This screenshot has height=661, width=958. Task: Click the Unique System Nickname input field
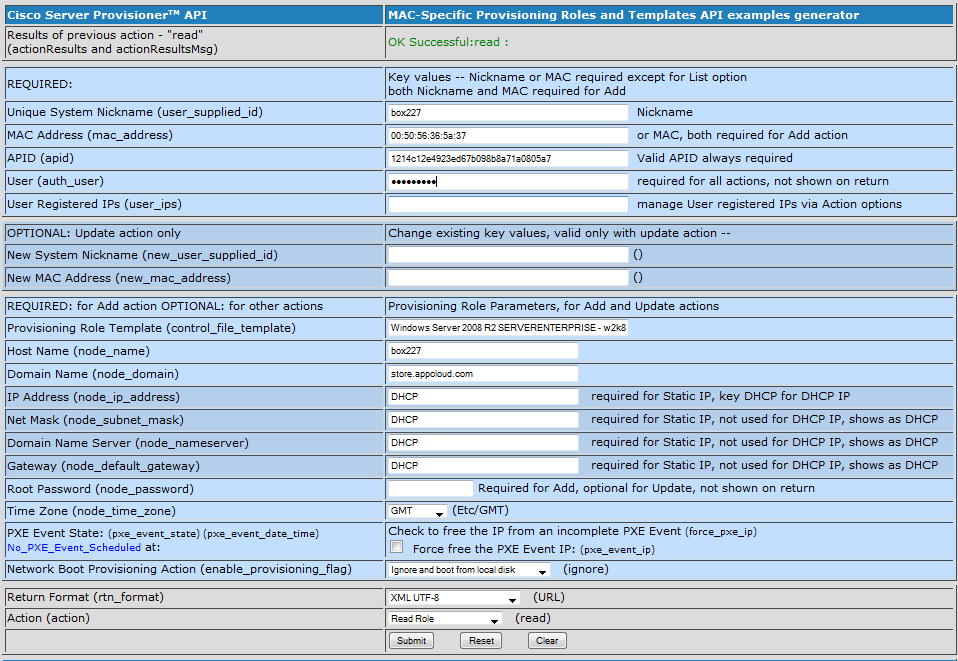click(x=508, y=112)
